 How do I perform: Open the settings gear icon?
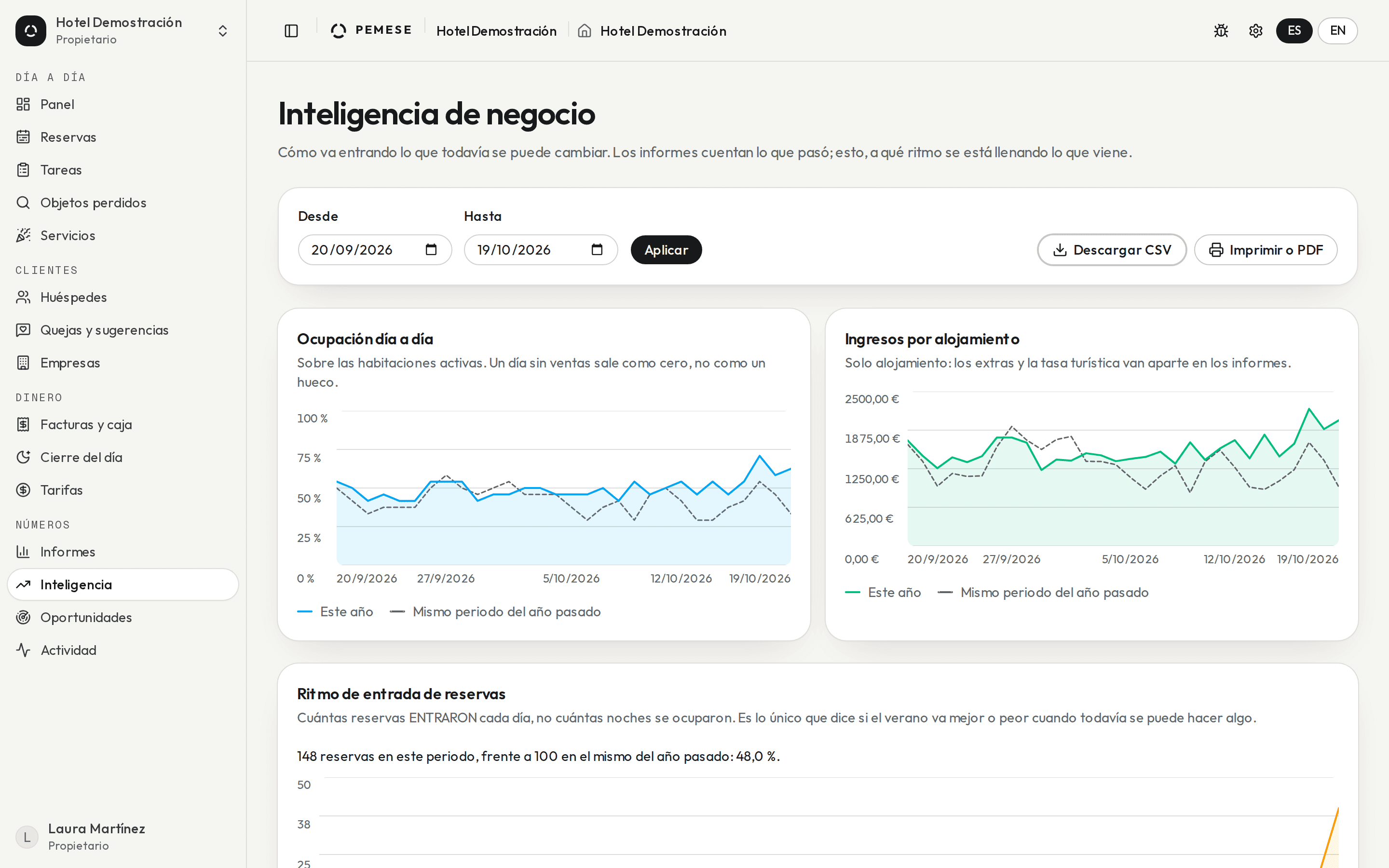pos(1256,31)
